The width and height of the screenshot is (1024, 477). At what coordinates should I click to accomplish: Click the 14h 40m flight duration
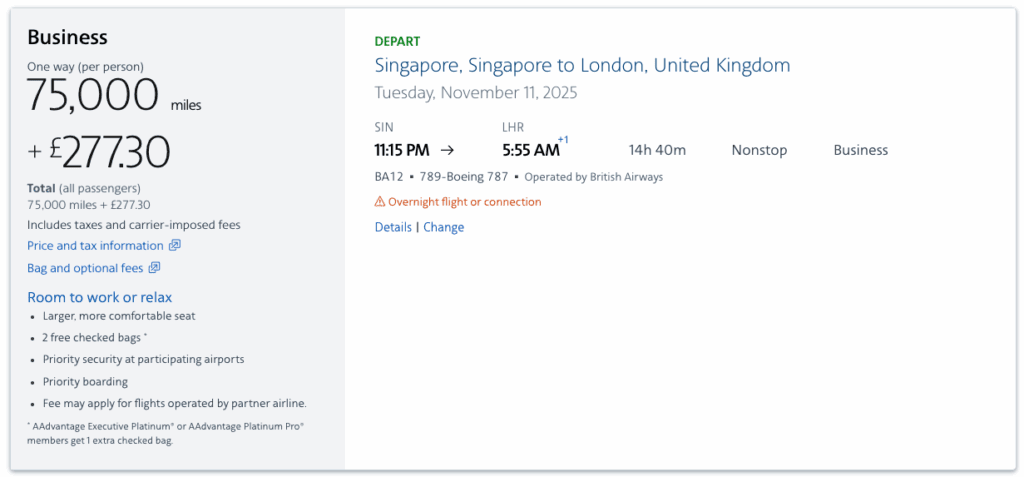pos(657,150)
